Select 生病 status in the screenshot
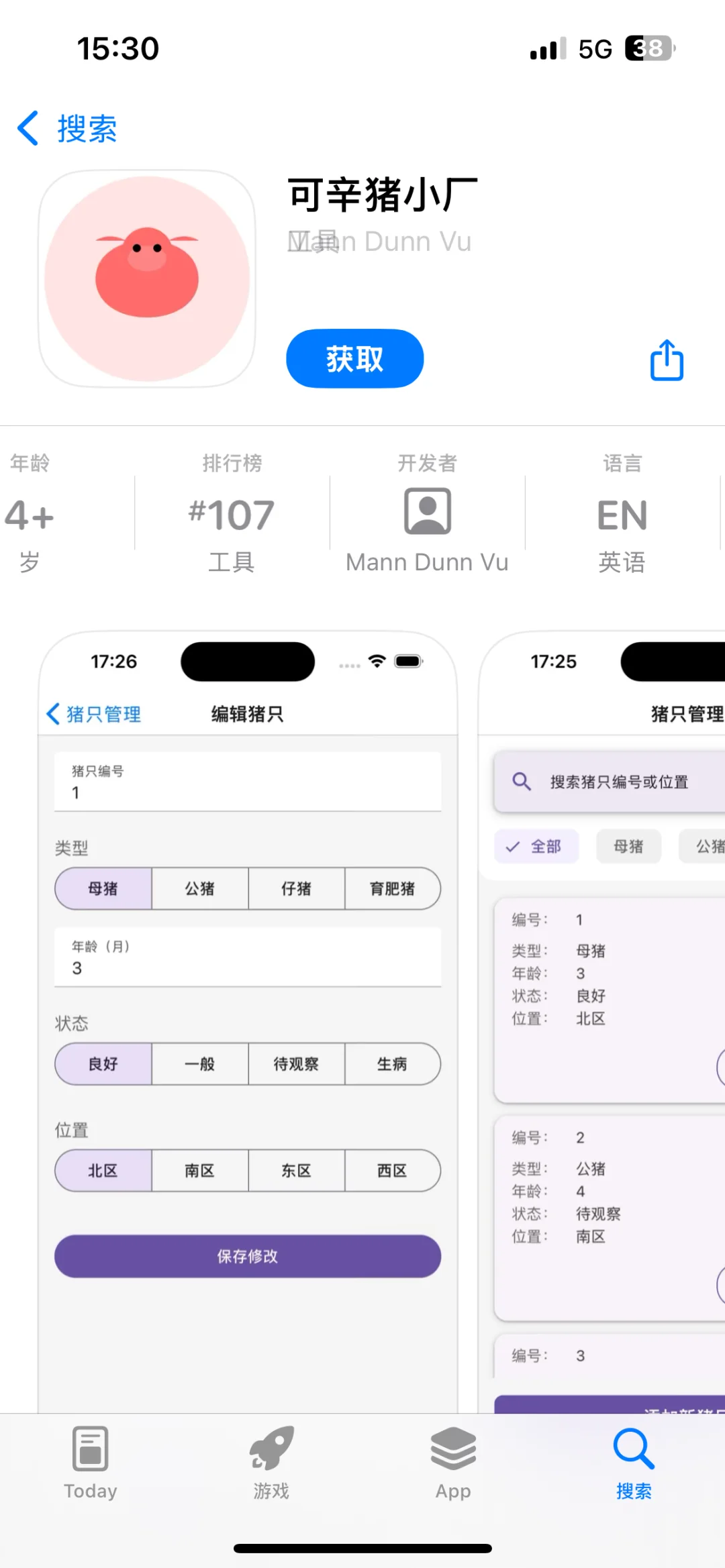 [x=393, y=1063]
